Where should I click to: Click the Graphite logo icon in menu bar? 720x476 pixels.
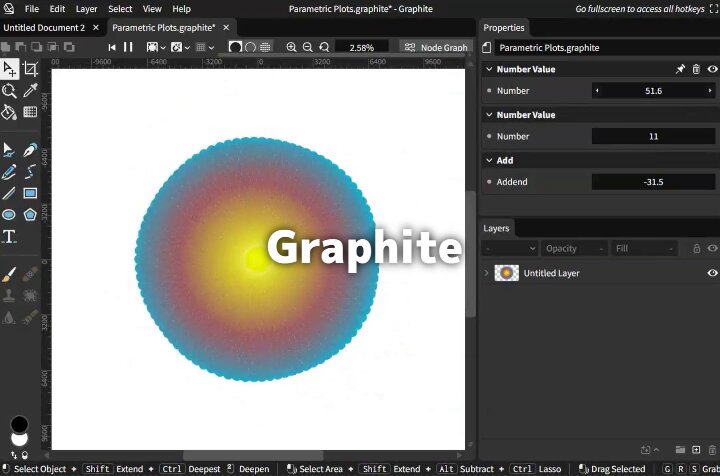(x=9, y=9)
